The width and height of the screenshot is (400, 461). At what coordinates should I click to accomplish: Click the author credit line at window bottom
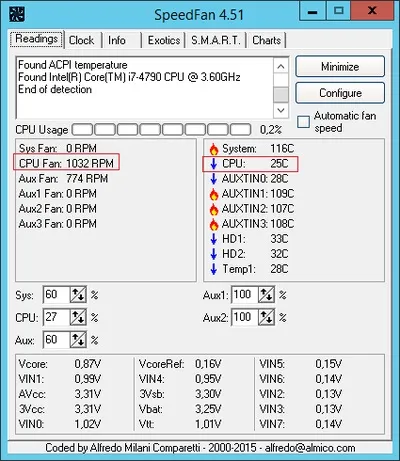[200, 448]
